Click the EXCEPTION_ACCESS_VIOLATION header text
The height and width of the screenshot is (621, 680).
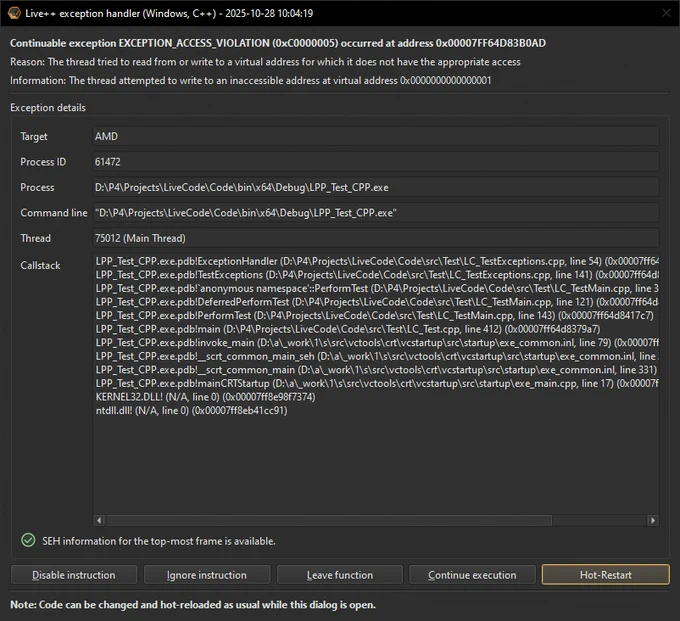click(x=278, y=43)
